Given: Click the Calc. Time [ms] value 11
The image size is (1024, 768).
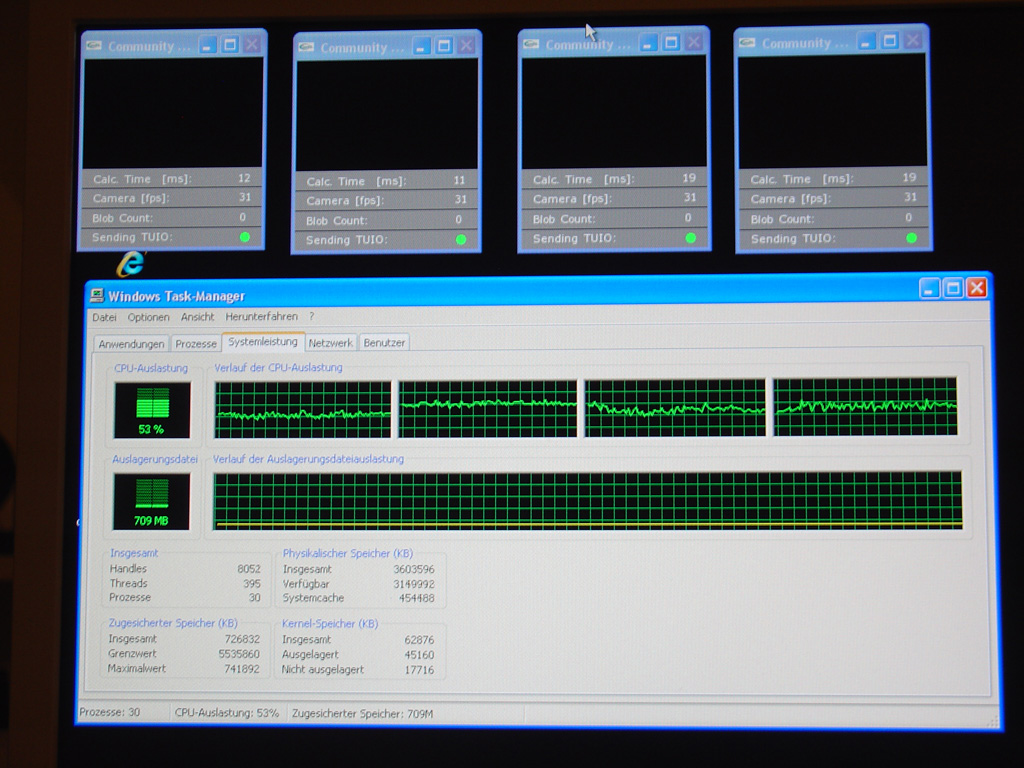Looking at the screenshot, I should pos(459,180).
